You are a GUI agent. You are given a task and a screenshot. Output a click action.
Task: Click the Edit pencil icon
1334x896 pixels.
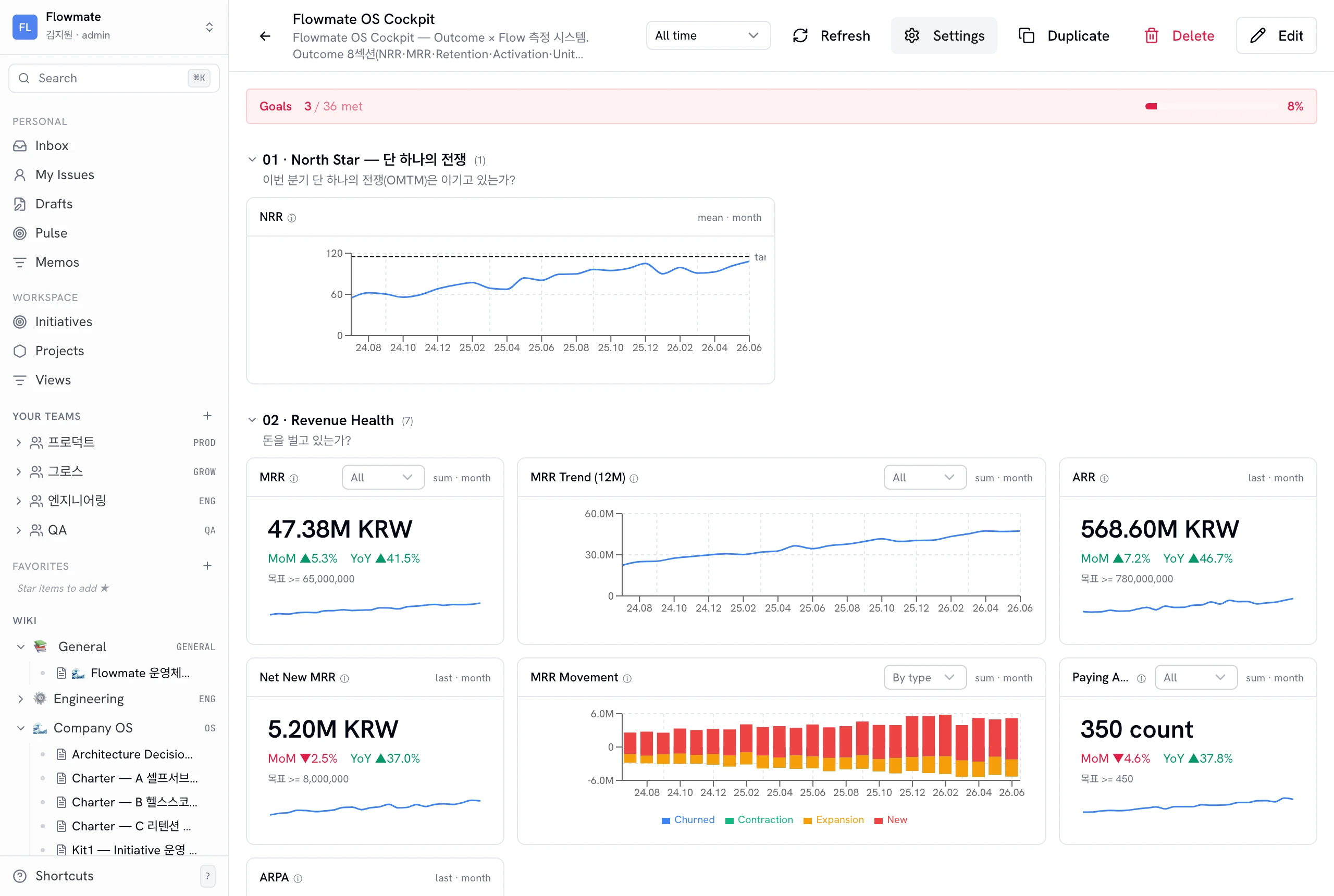[x=1257, y=35]
